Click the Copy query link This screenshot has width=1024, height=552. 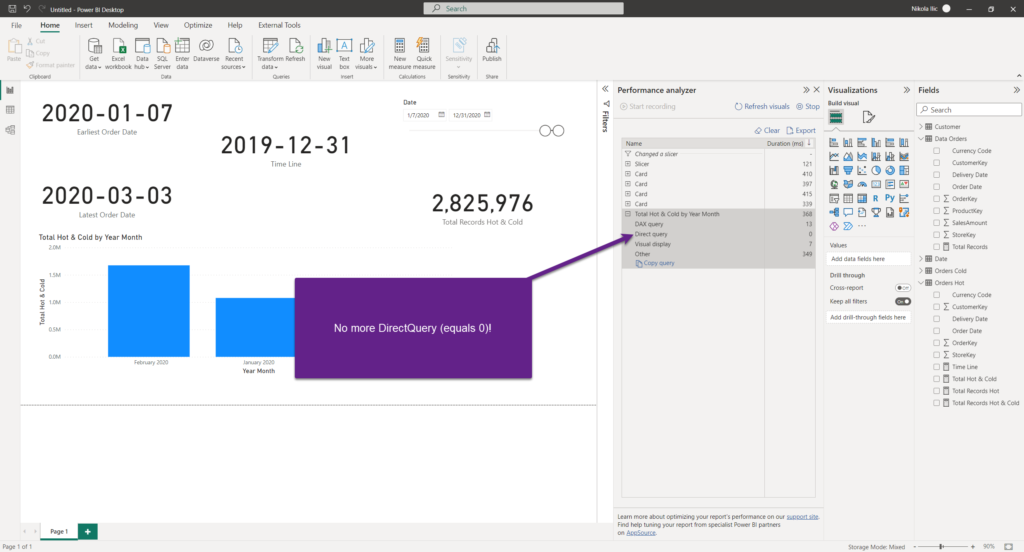[656, 263]
